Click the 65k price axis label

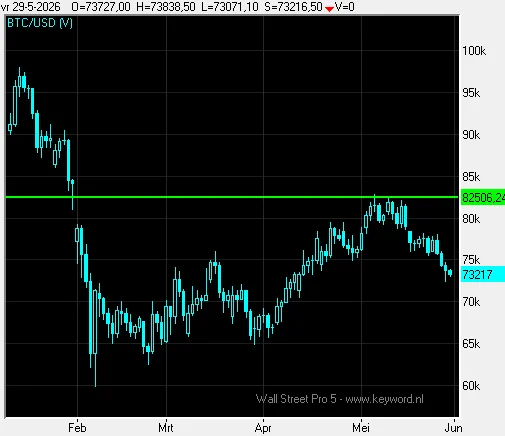pyautogui.click(x=471, y=344)
